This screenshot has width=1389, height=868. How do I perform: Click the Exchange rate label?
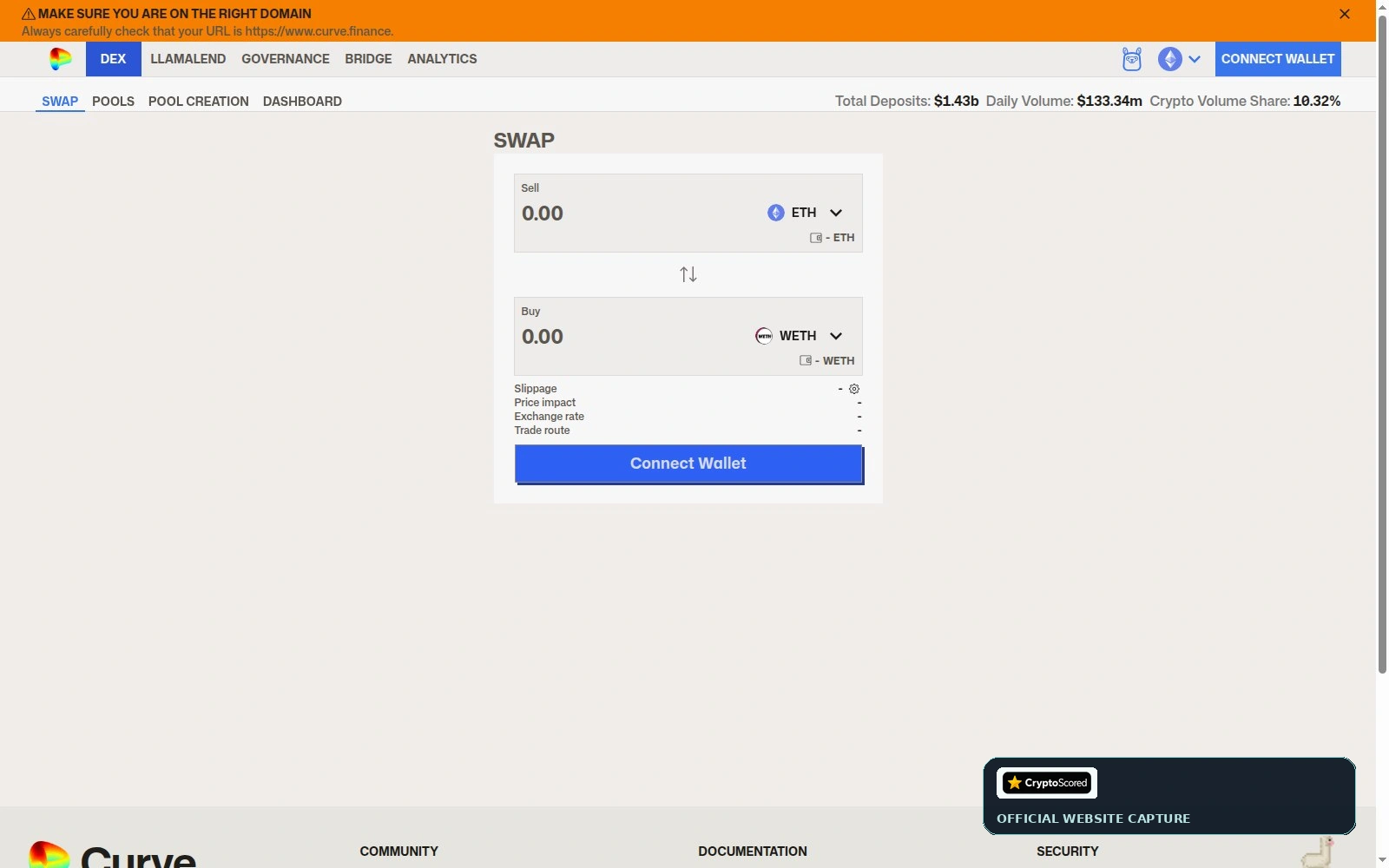549,417
